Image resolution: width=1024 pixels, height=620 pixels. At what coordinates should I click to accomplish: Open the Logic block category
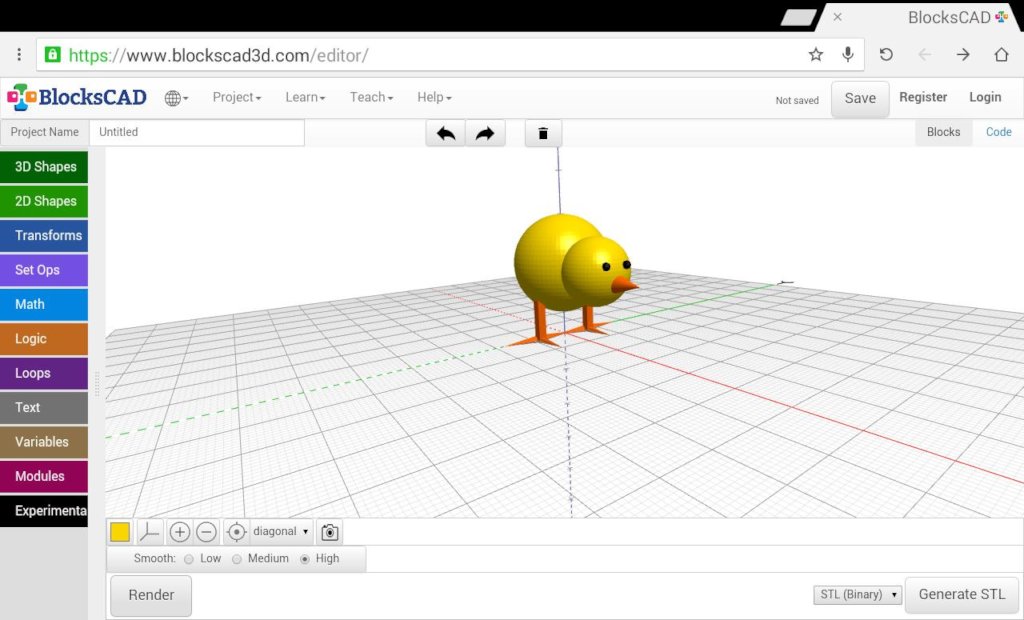pos(44,339)
